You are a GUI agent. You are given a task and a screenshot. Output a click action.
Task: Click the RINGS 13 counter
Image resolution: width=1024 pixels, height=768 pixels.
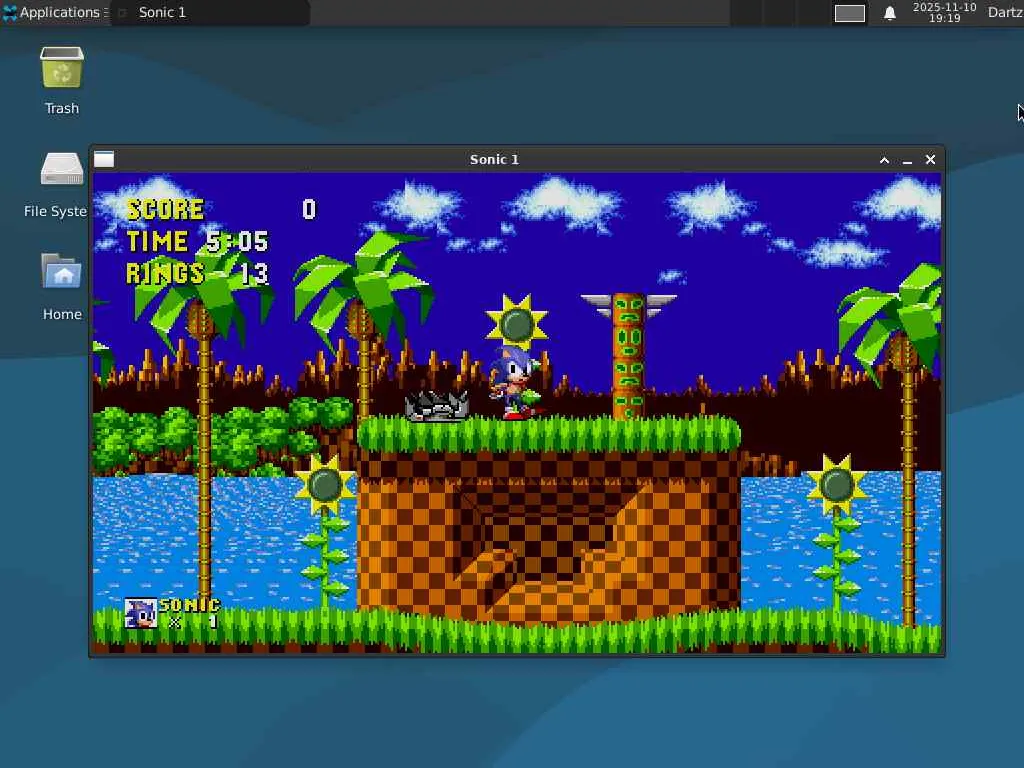[197, 274]
